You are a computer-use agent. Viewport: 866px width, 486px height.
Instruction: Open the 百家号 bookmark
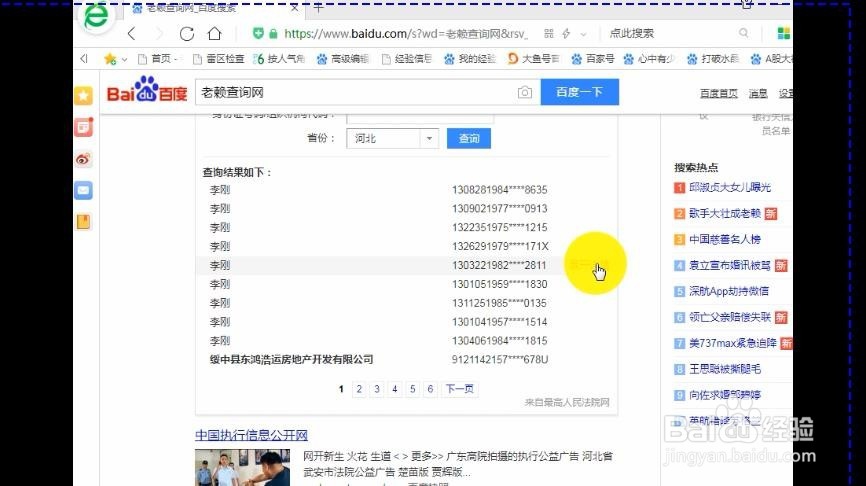pyautogui.click(x=593, y=59)
